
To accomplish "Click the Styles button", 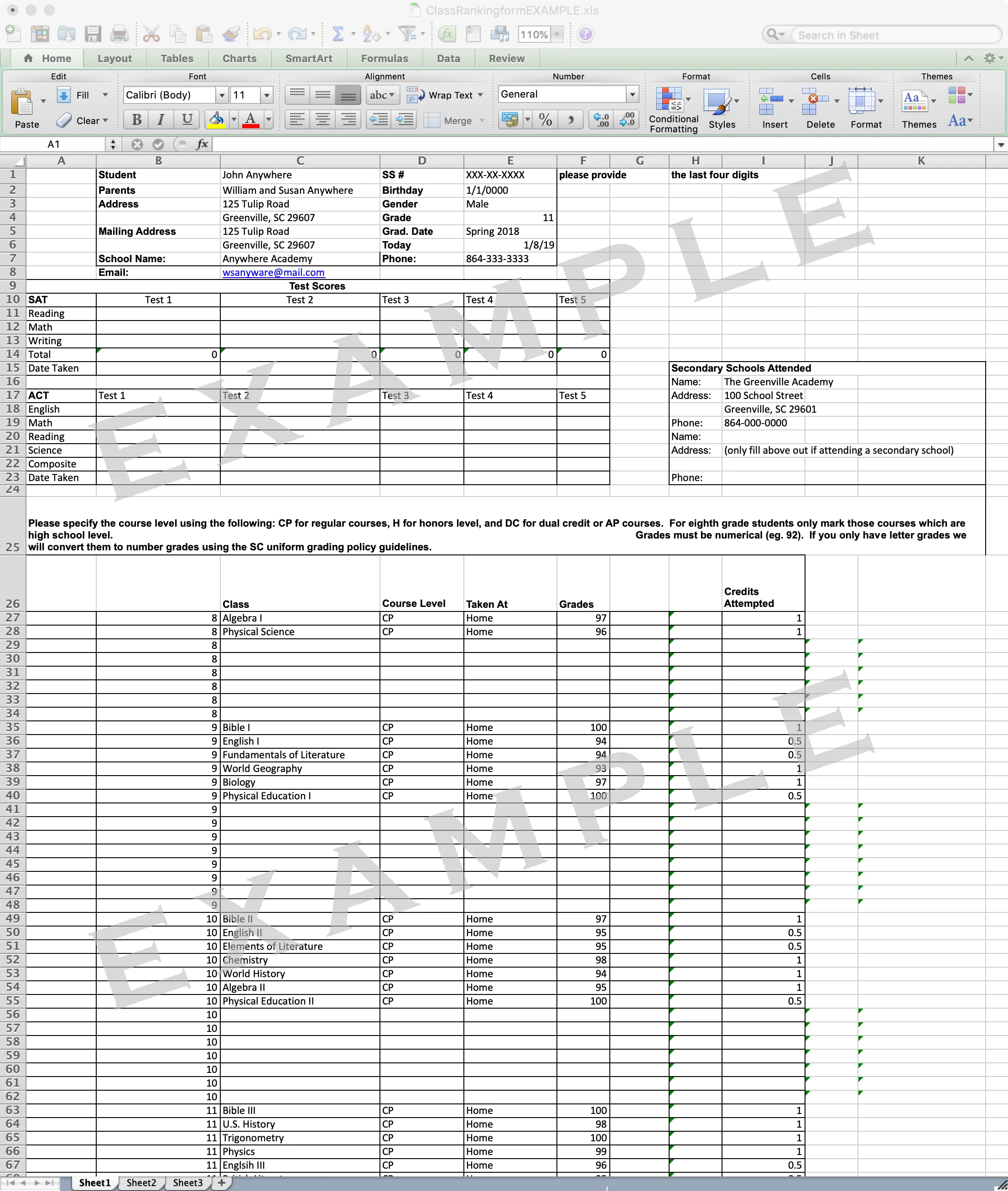I will 722,109.
